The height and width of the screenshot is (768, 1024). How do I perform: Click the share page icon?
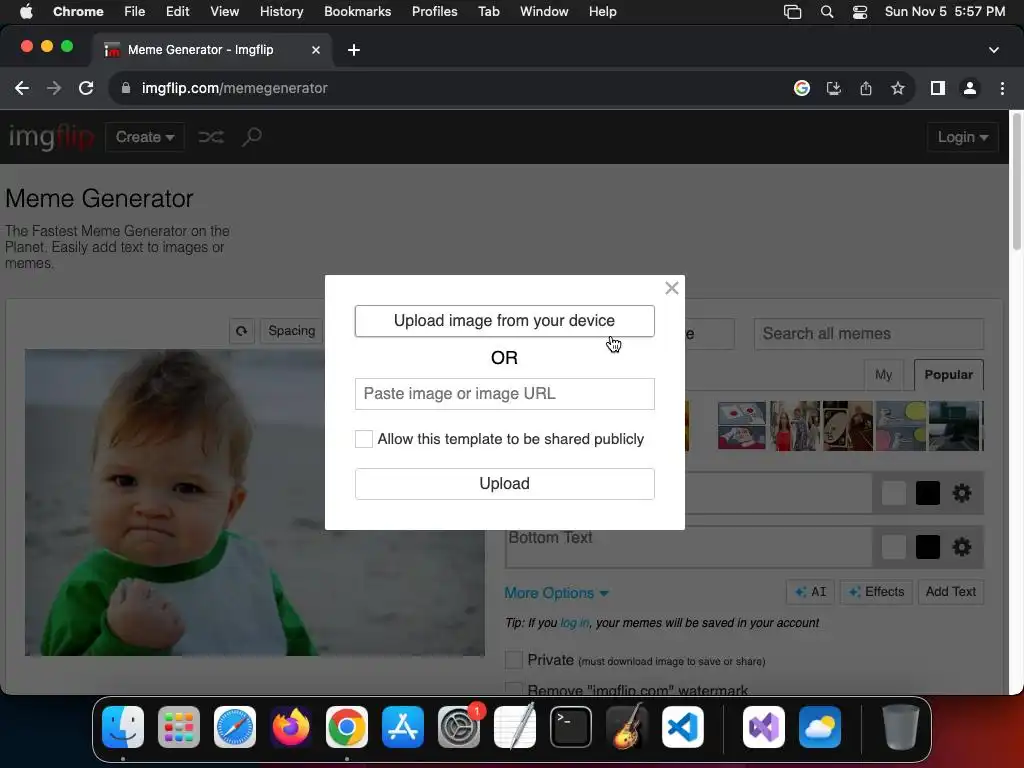click(x=865, y=88)
